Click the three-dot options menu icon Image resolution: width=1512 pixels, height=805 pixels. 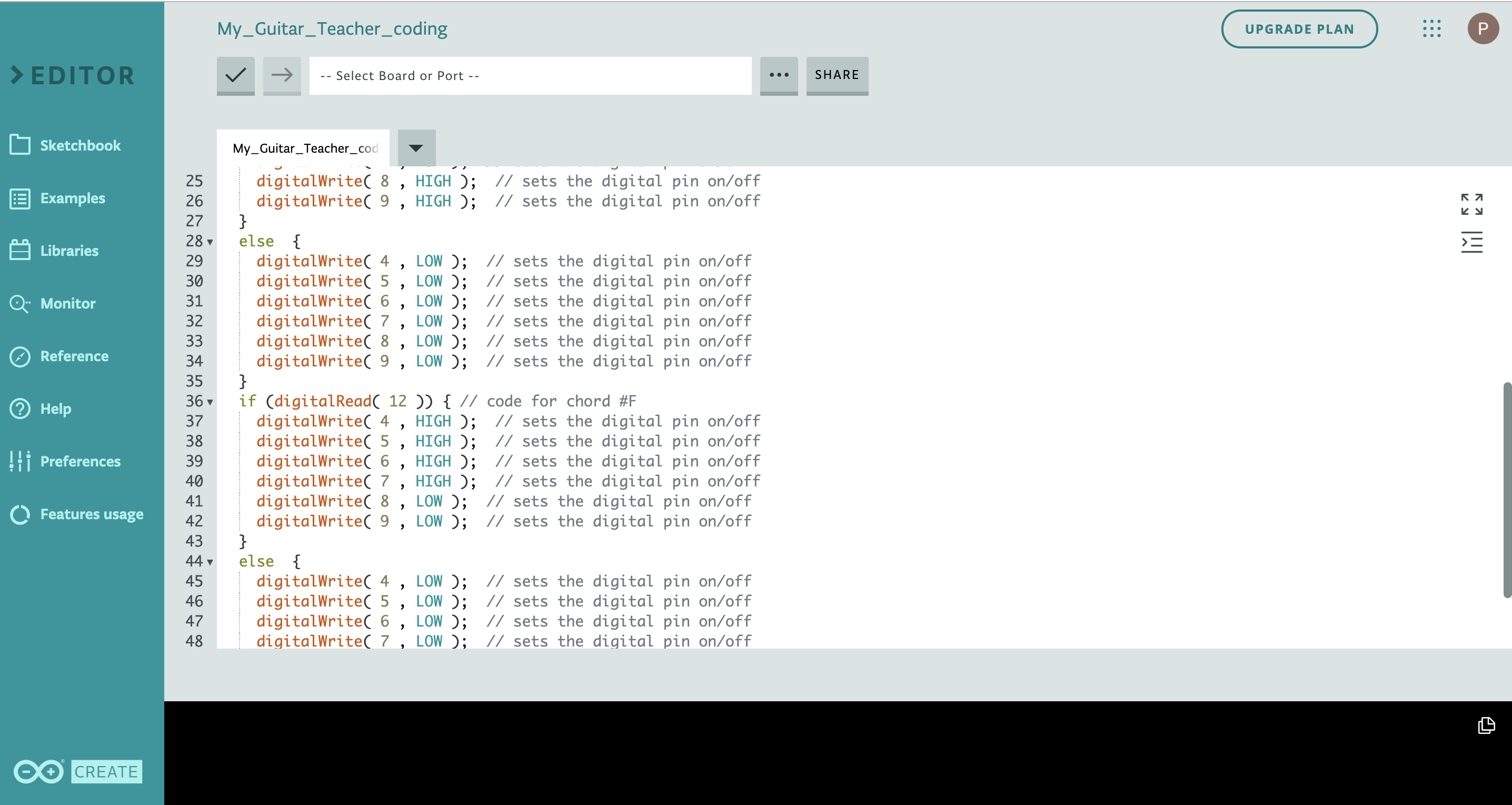[x=779, y=74]
